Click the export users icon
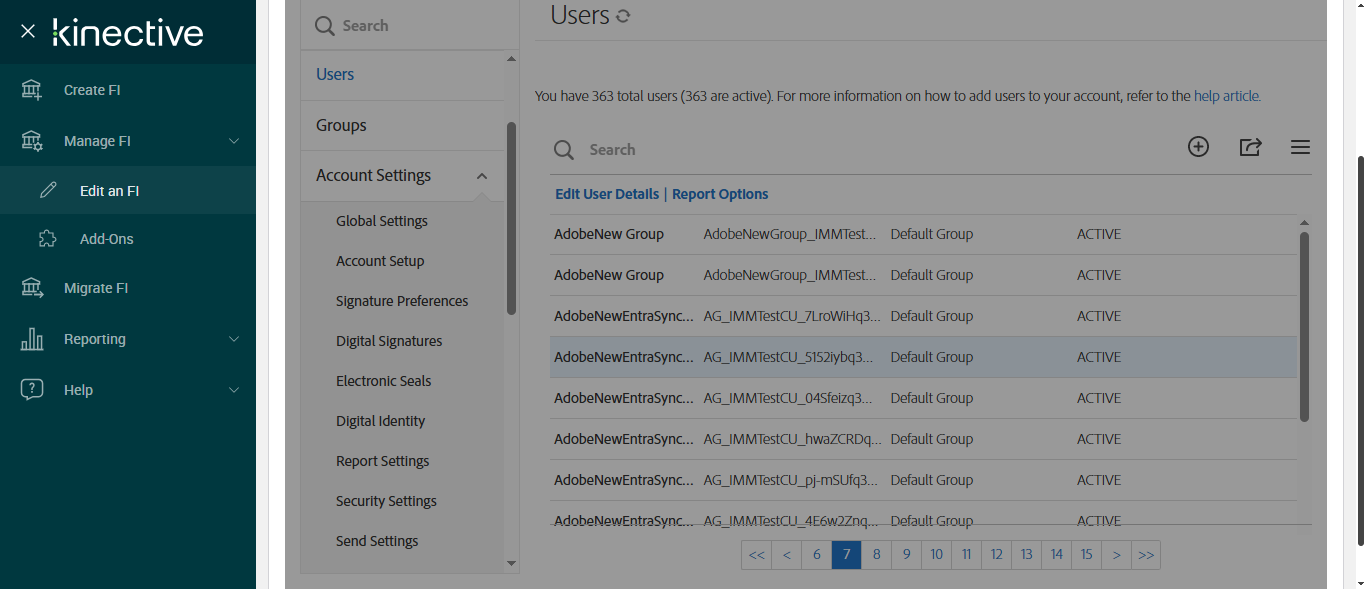The height and width of the screenshot is (589, 1366). (x=1250, y=147)
